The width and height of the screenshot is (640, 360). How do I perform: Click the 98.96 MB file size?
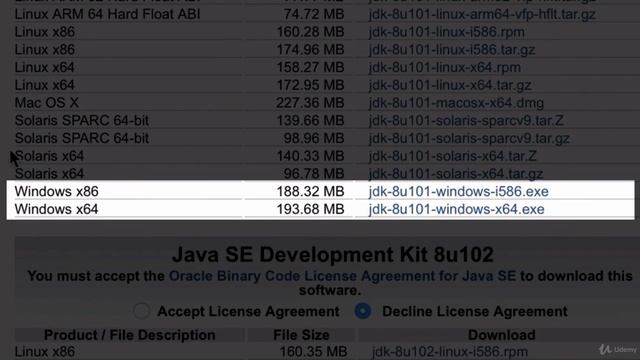tap(314, 138)
